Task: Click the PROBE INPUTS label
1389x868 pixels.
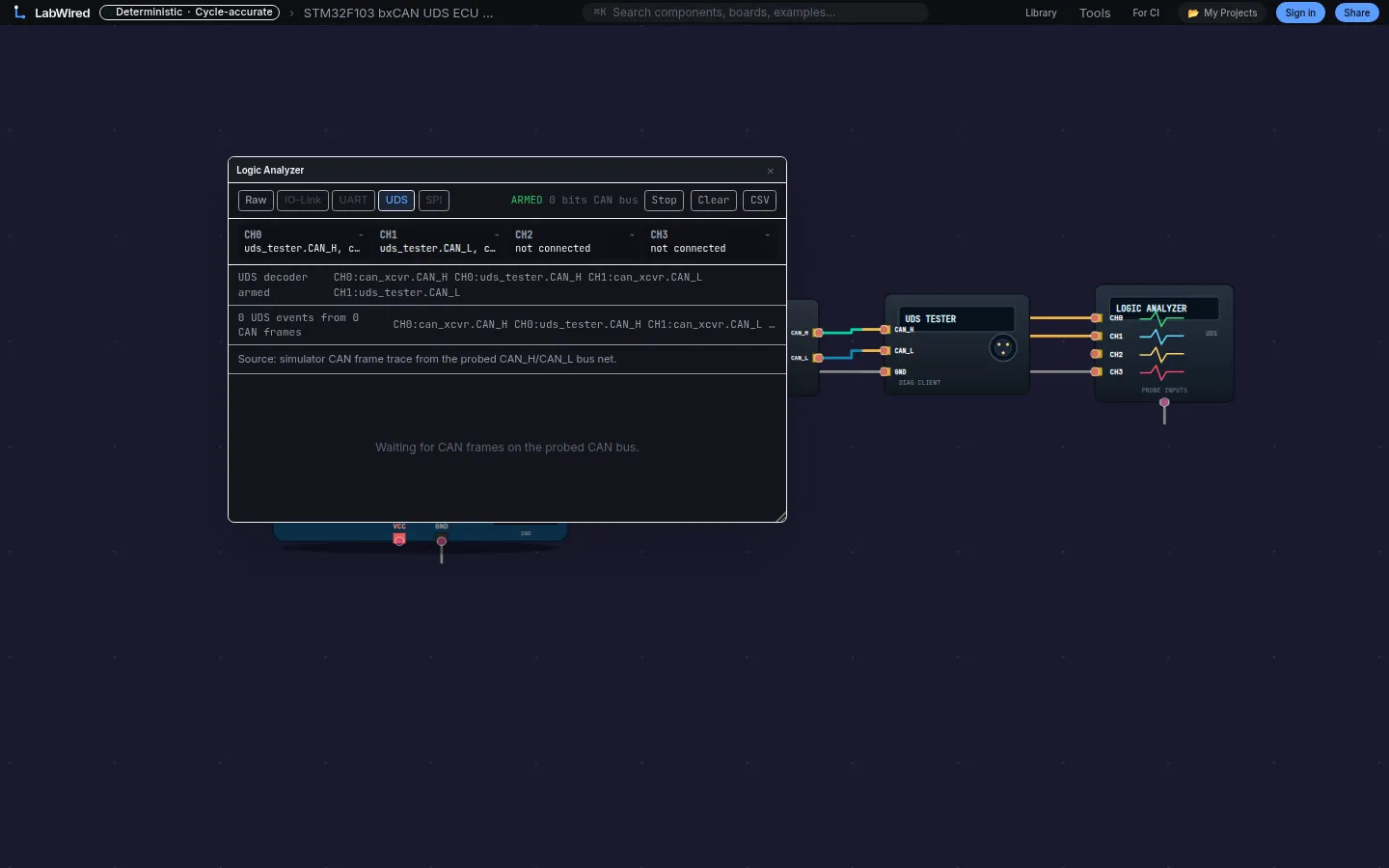Action: pyautogui.click(x=1164, y=391)
